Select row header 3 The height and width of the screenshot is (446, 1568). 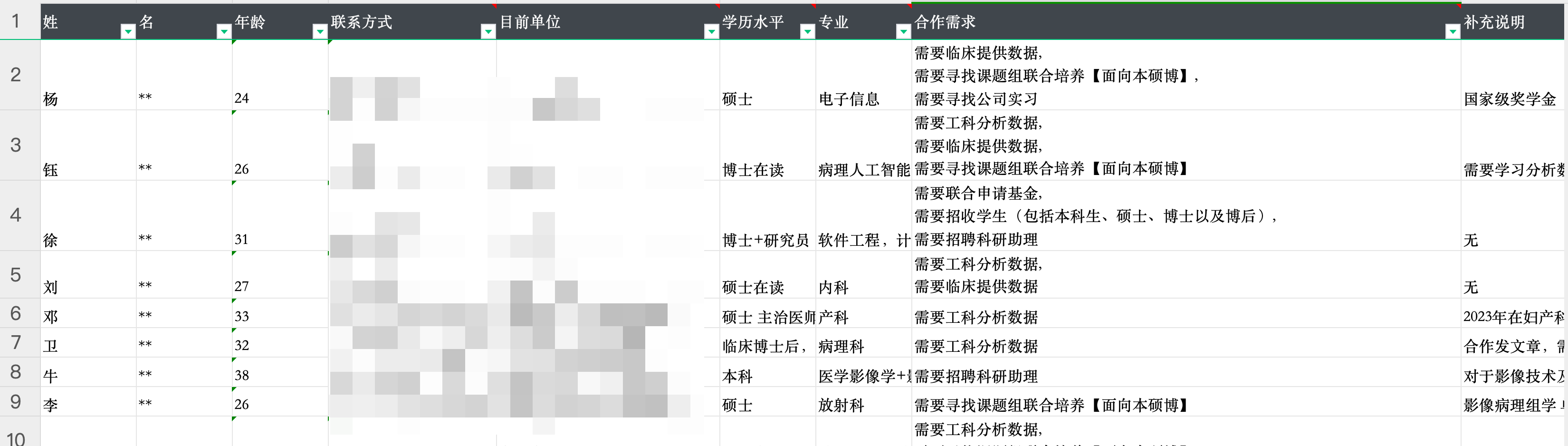point(20,145)
